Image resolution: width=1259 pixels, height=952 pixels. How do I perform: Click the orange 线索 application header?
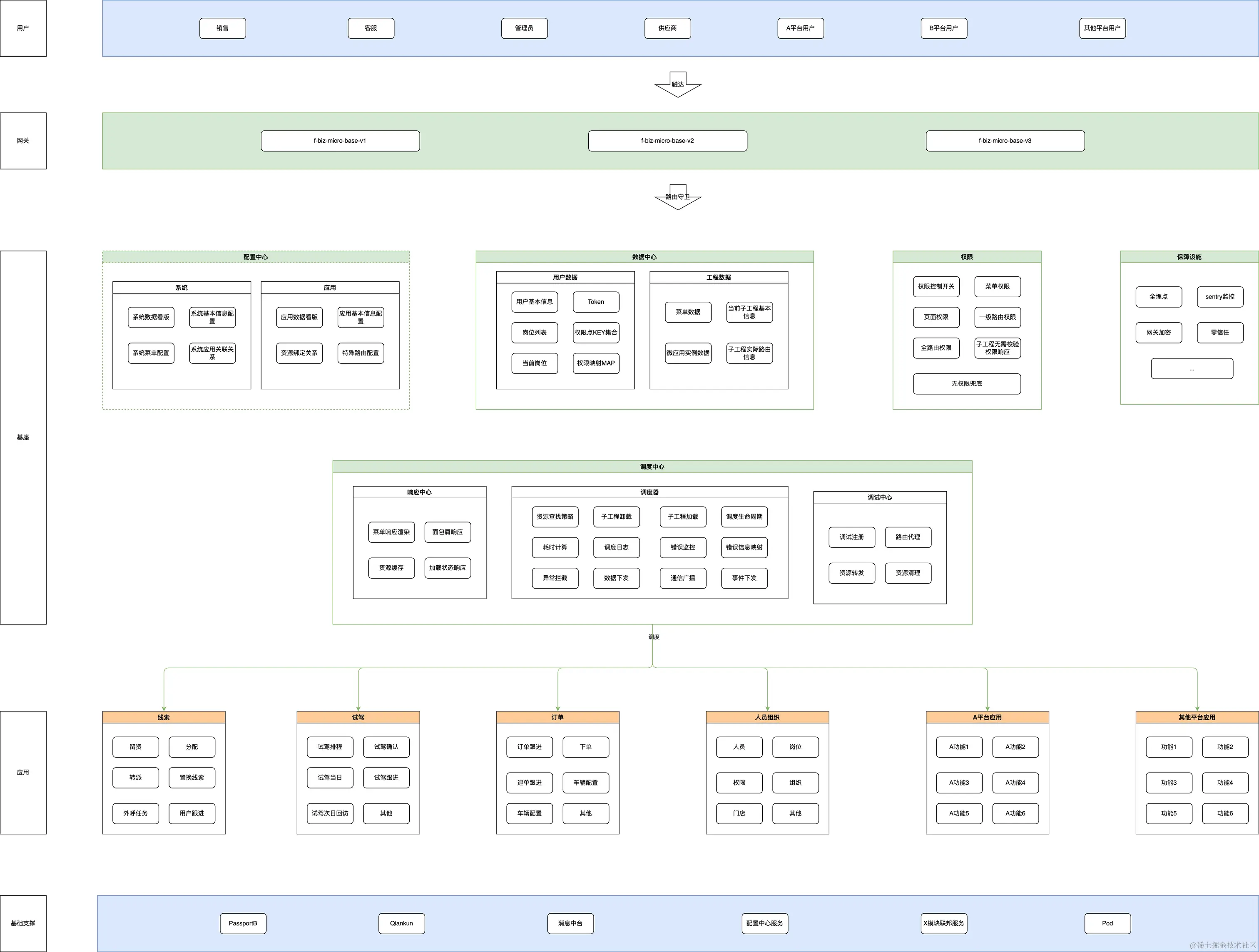163,718
